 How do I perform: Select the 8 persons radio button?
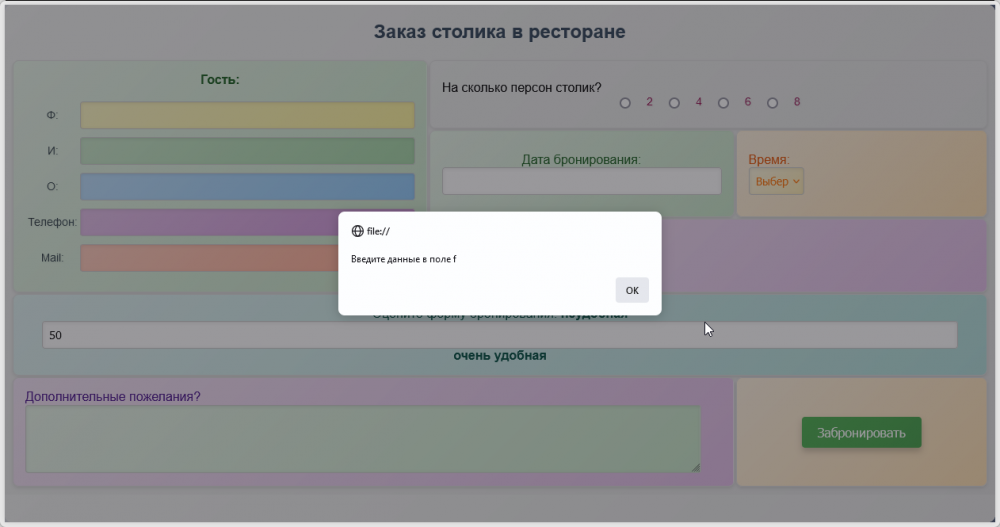pyautogui.click(x=772, y=103)
